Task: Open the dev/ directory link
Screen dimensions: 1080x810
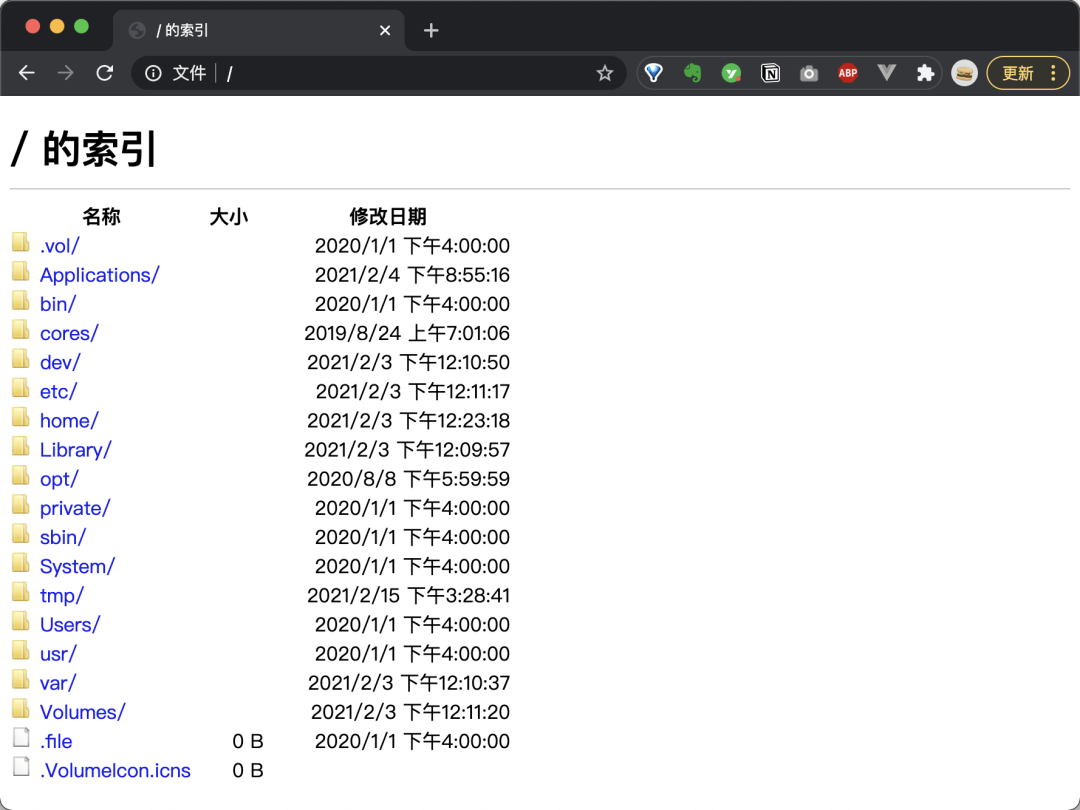Action: pyautogui.click(x=60, y=362)
